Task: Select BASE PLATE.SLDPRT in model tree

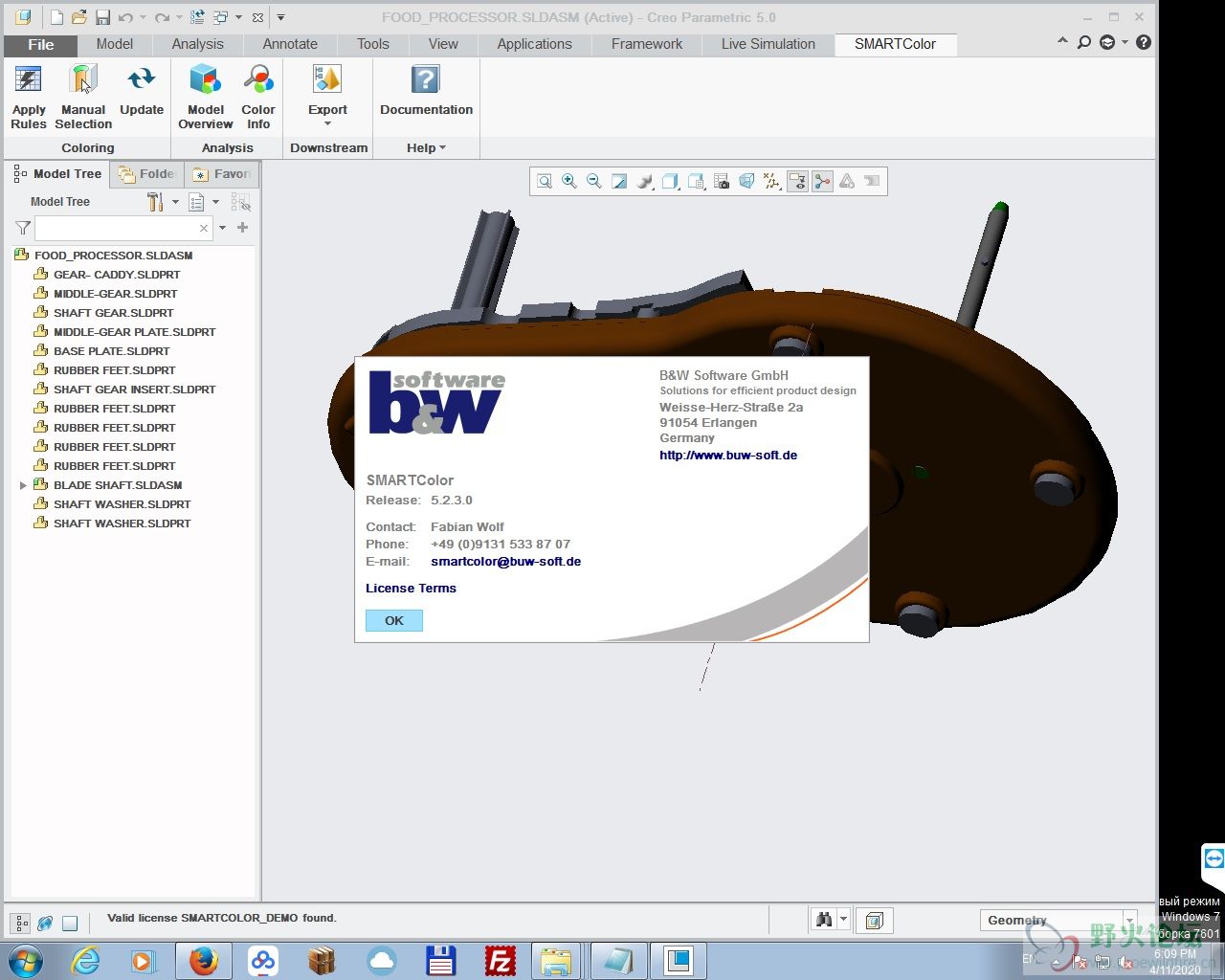Action: 112,351
